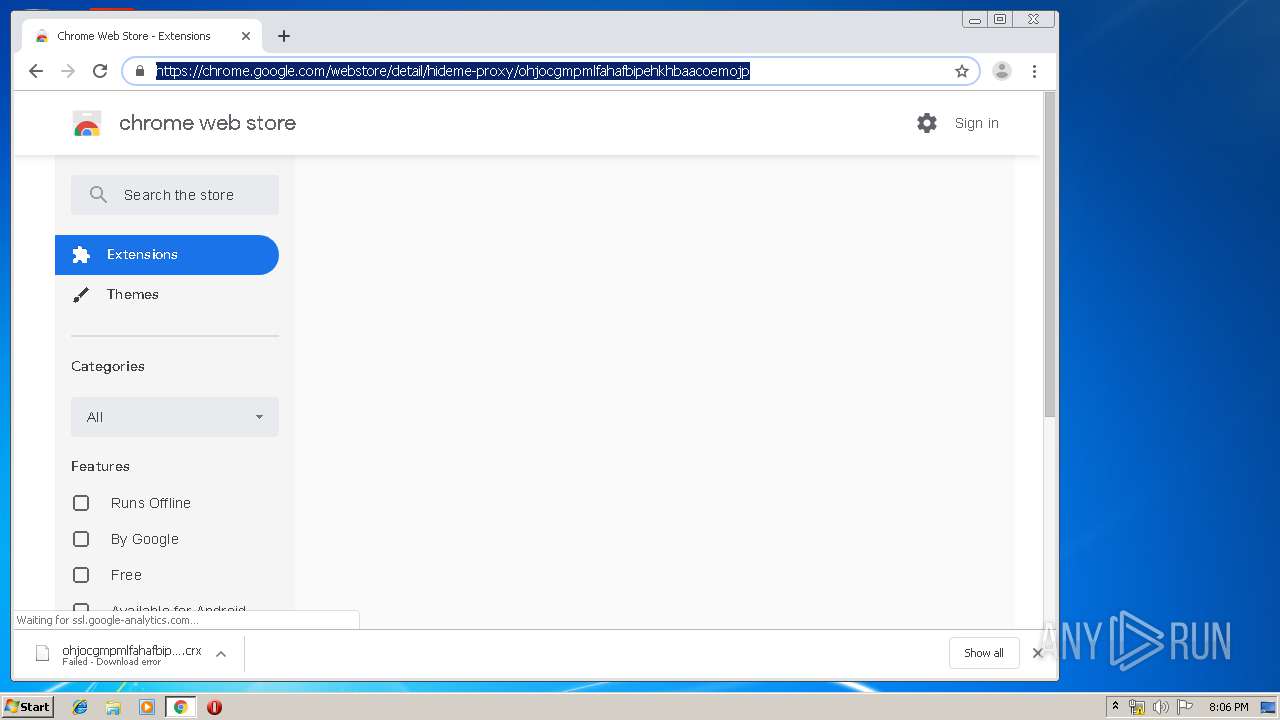The image size is (1280, 720).
Task: Reload the current page
Action: click(x=100, y=71)
